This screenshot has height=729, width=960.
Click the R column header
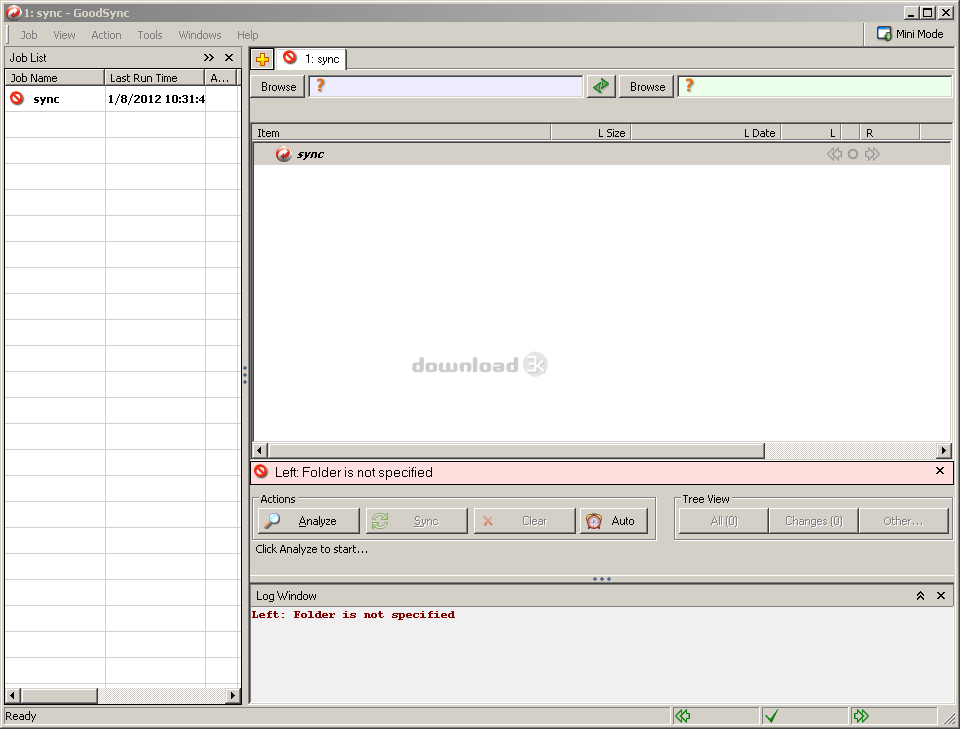click(890, 133)
